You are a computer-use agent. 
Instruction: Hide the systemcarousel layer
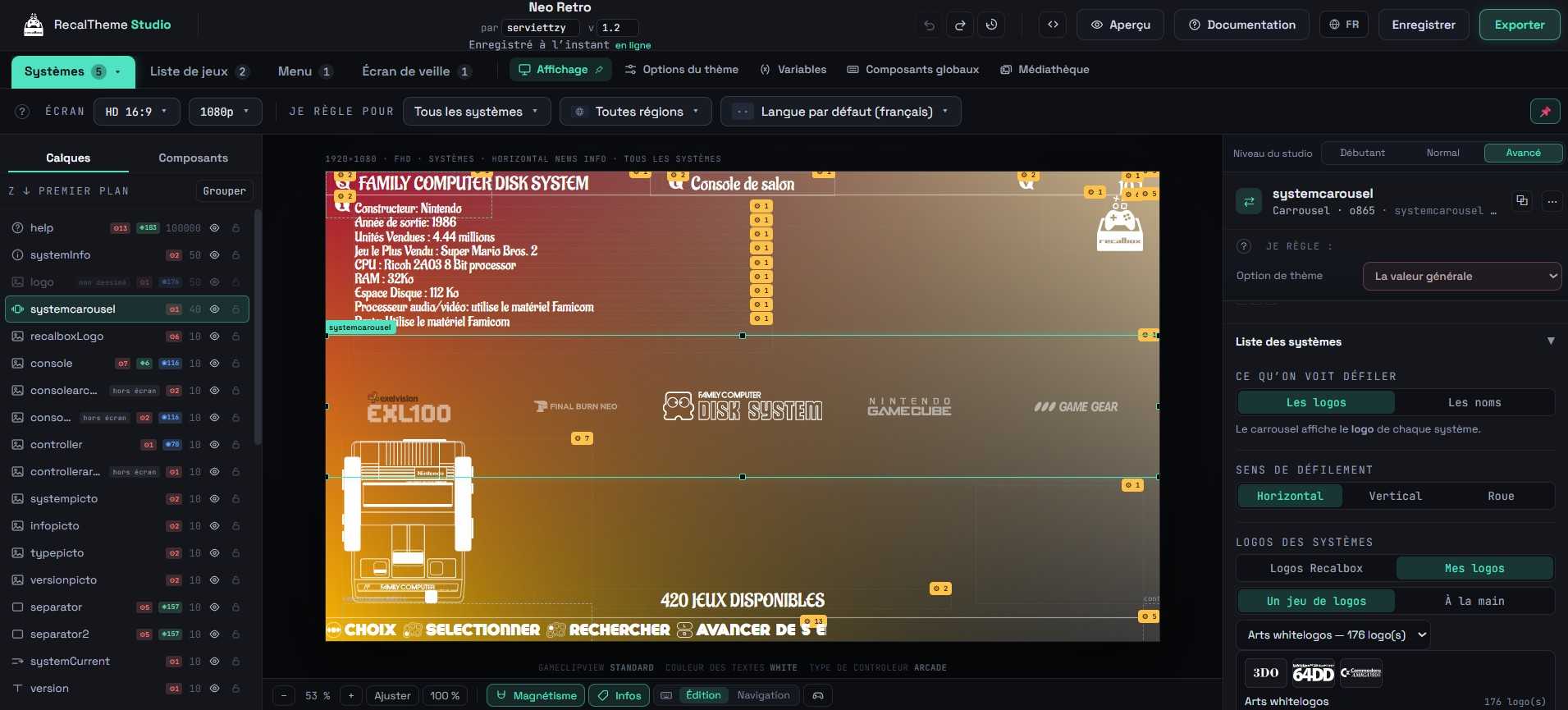click(x=214, y=309)
